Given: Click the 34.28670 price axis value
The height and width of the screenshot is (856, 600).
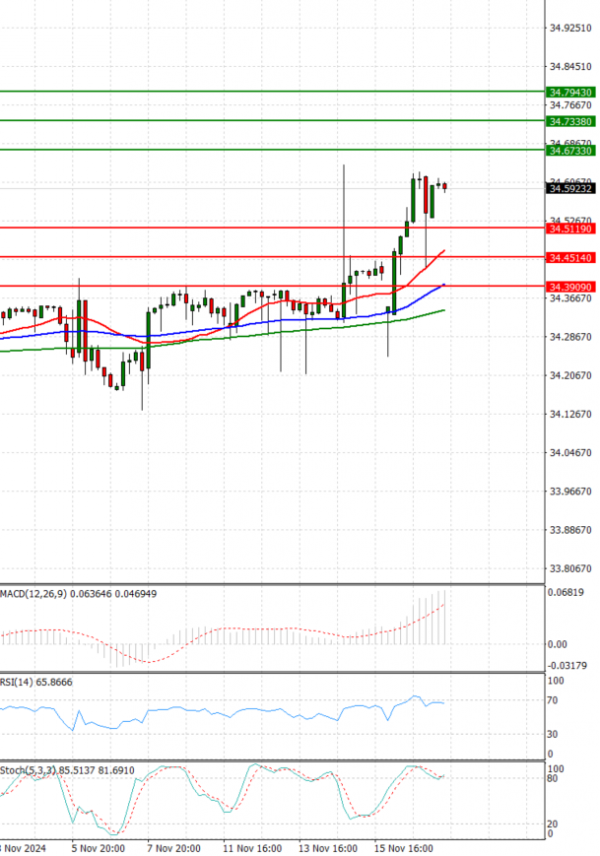Looking at the screenshot, I should click(x=570, y=337).
